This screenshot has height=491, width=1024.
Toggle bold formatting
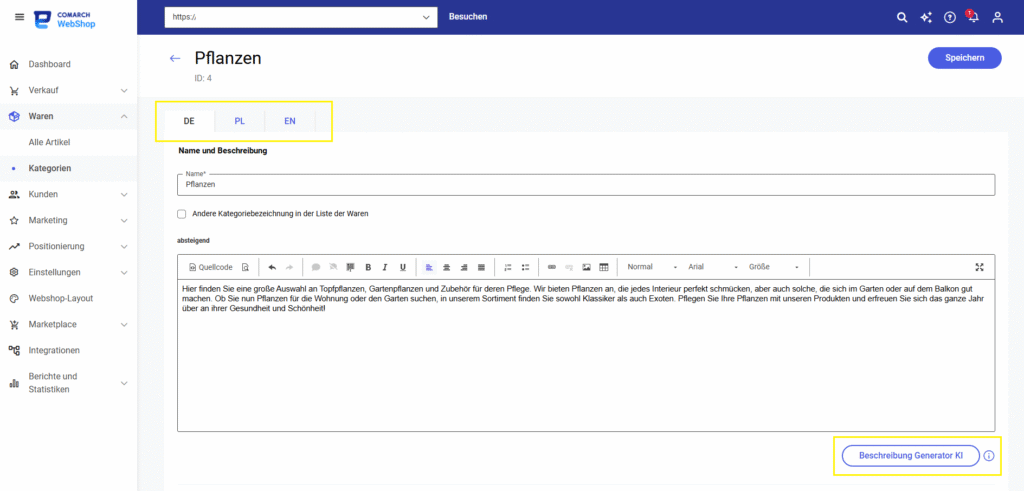pos(368,267)
